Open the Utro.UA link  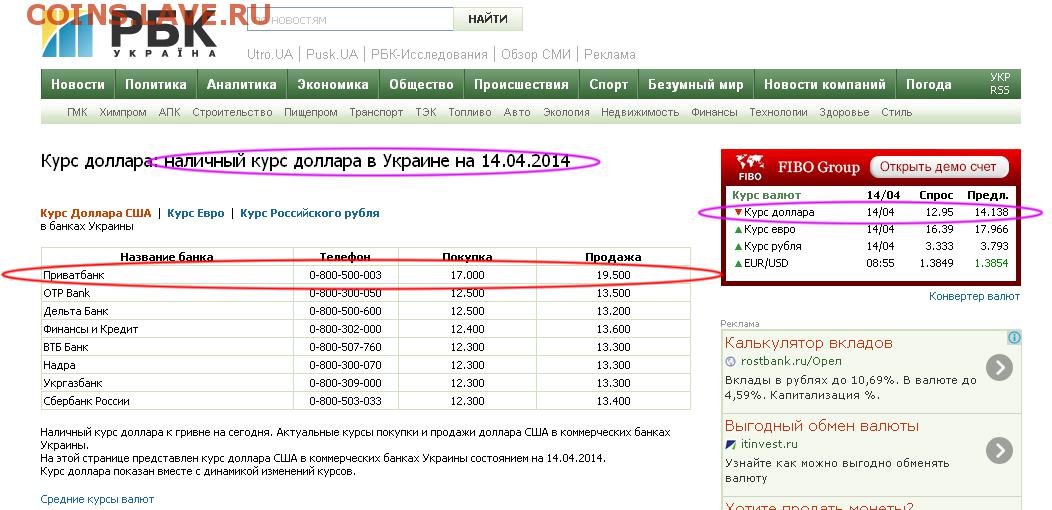[x=270, y=54]
